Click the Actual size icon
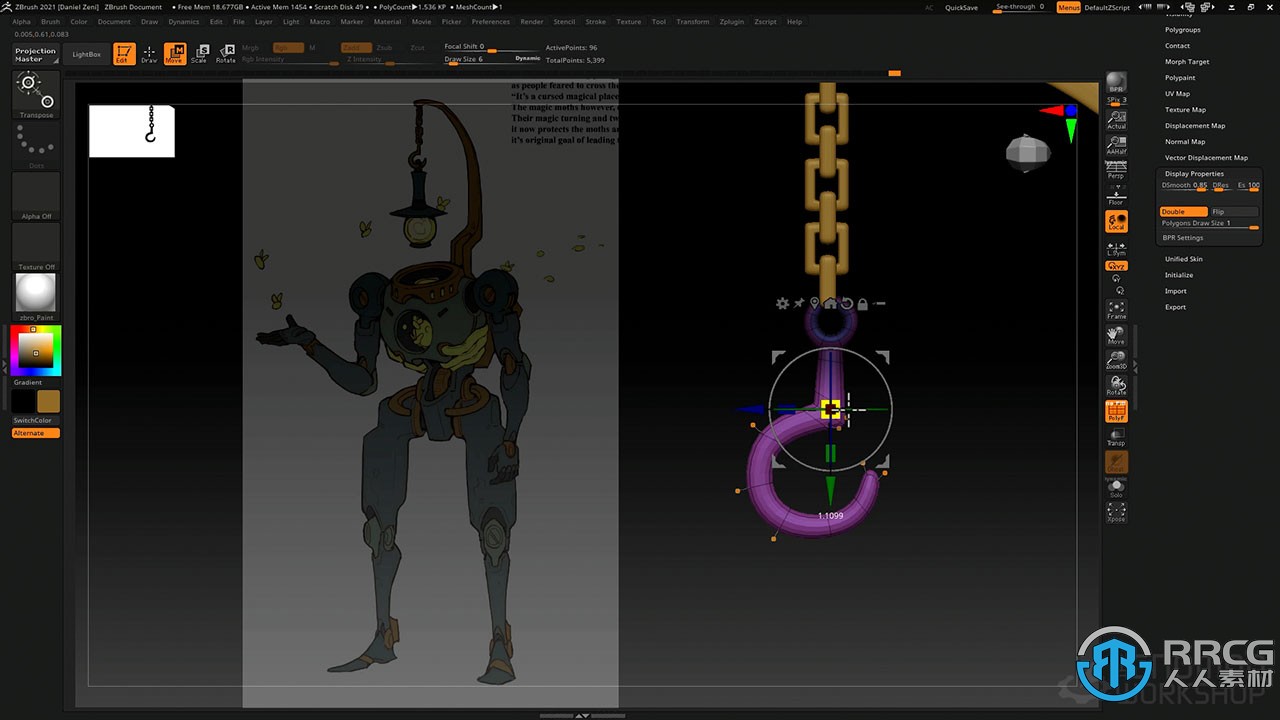Image resolution: width=1280 pixels, height=720 pixels. pos(1116,120)
